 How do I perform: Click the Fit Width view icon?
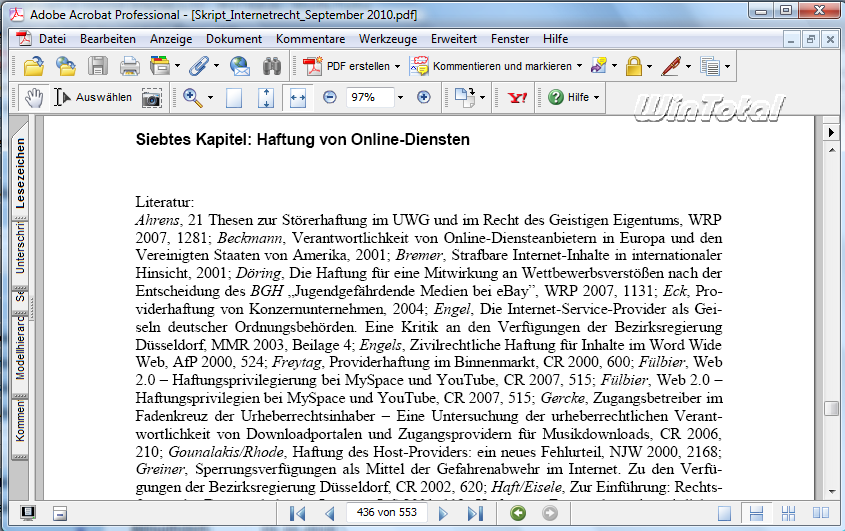(x=297, y=98)
